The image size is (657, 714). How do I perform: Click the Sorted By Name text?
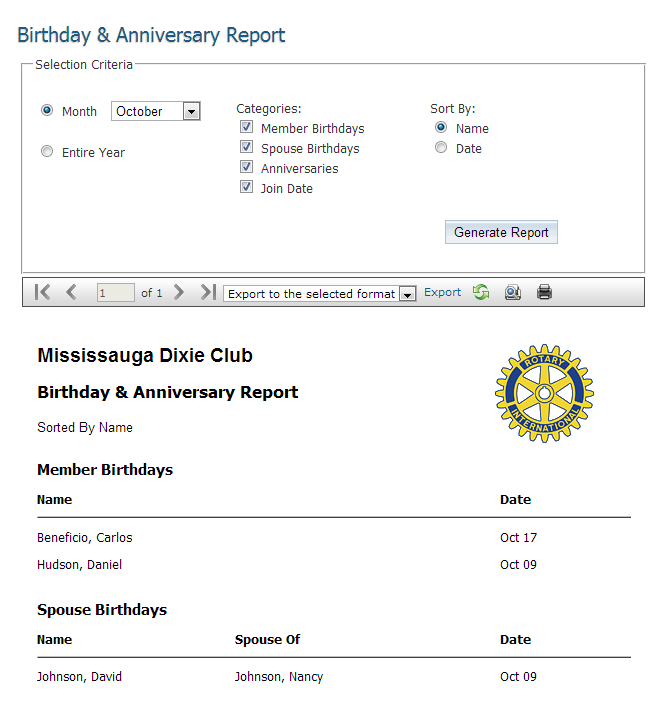tap(85, 428)
